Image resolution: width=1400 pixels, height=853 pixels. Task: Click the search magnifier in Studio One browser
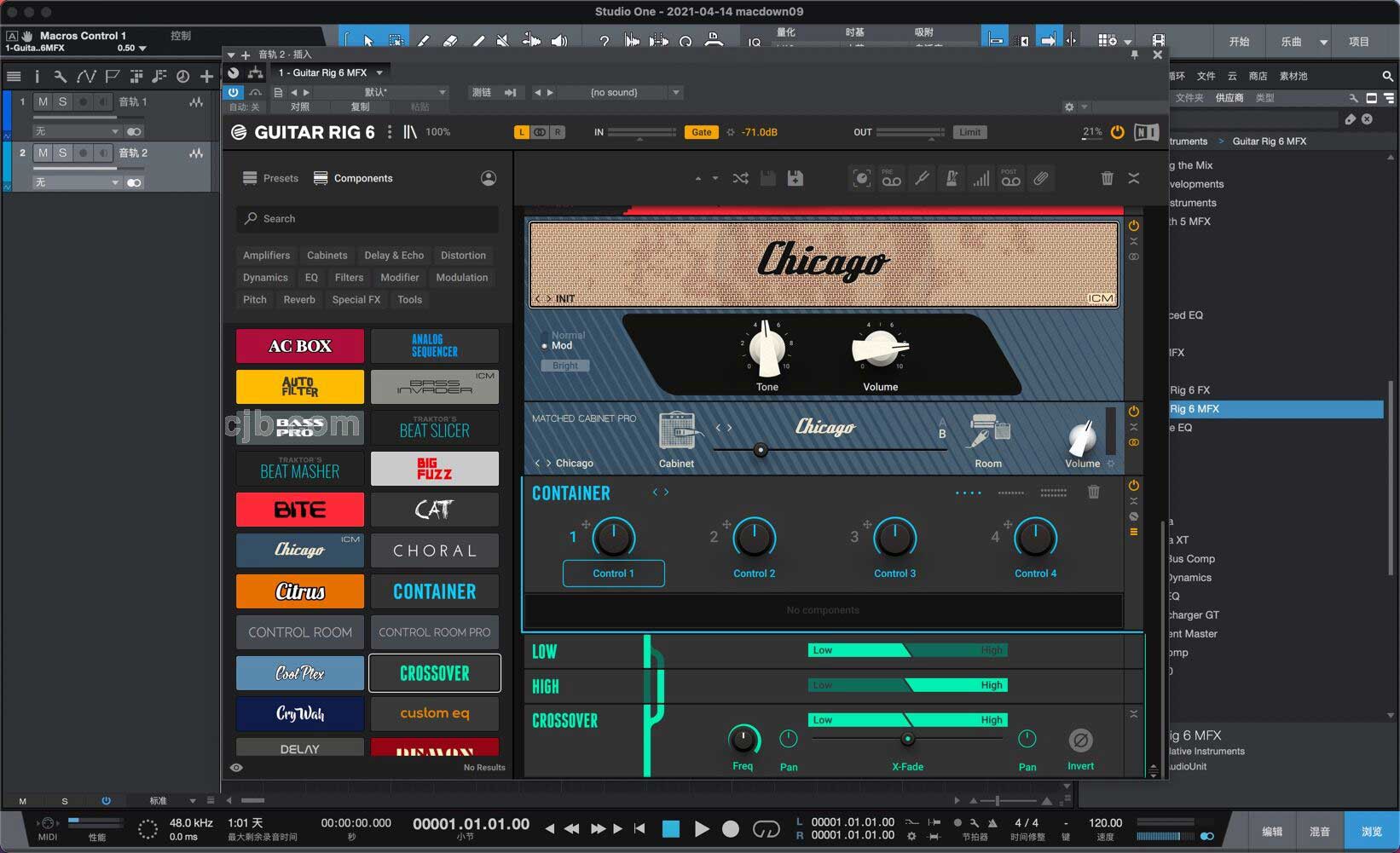click(1387, 76)
